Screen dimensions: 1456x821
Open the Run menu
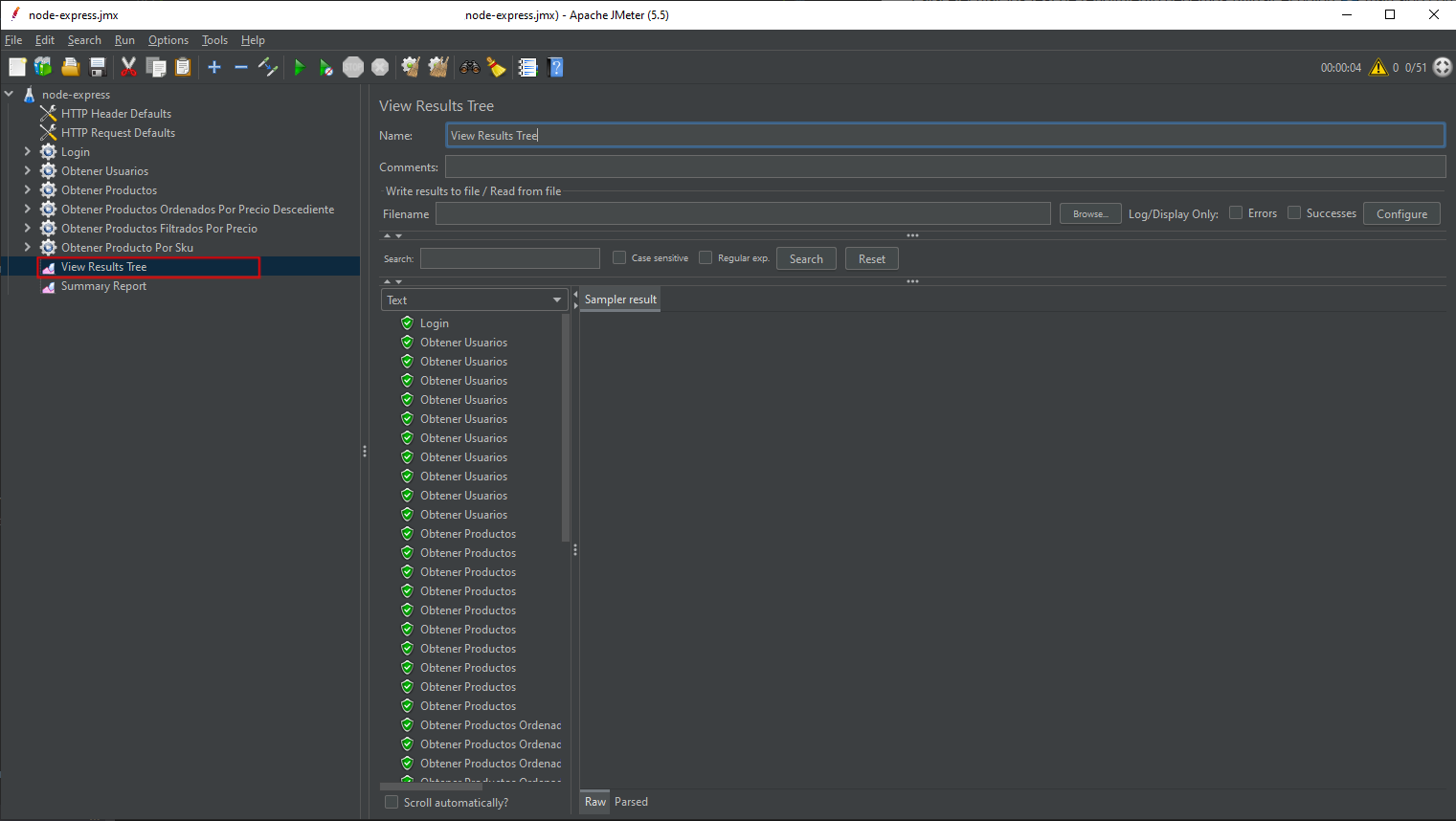pyautogui.click(x=124, y=40)
